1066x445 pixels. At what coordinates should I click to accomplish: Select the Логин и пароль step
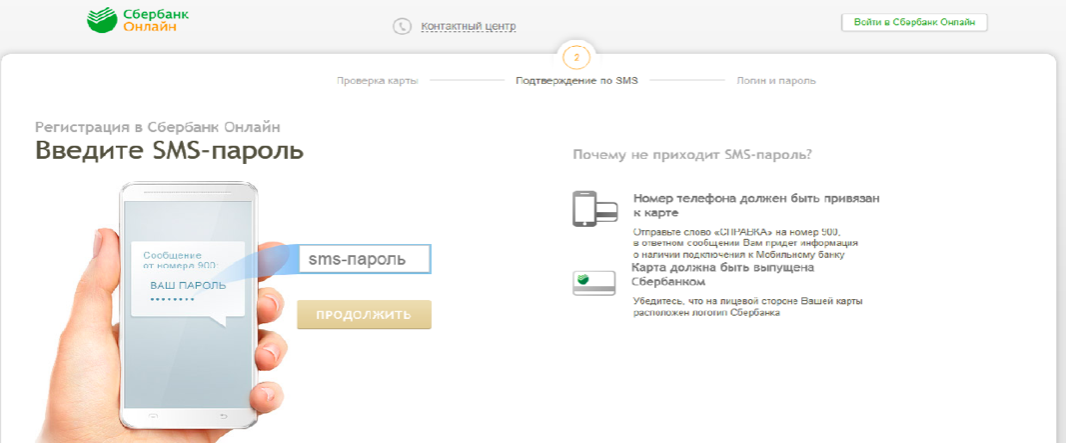point(776,81)
